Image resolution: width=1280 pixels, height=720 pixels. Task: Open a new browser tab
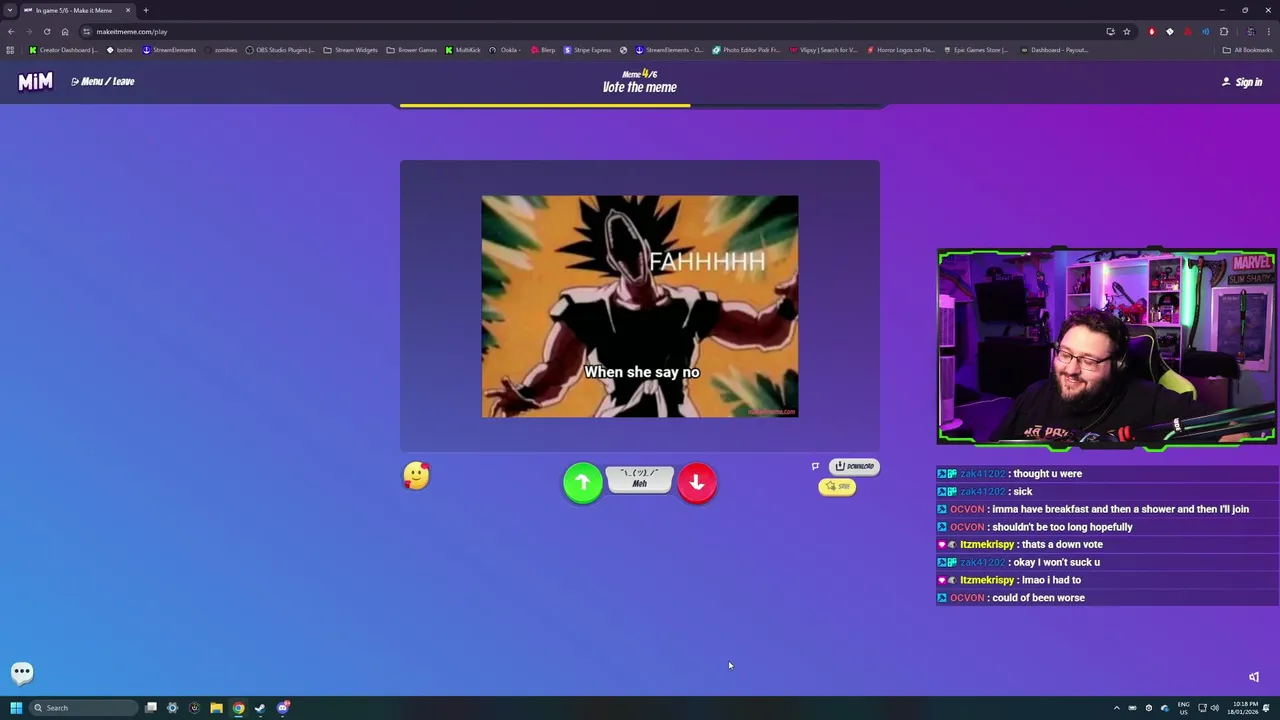click(x=146, y=10)
